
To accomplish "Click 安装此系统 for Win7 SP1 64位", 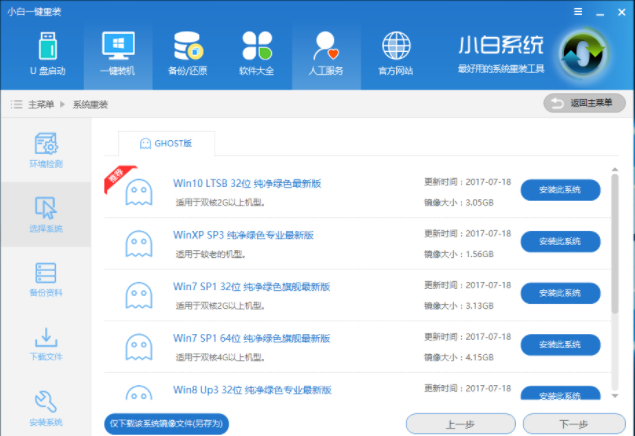I will pos(560,344).
